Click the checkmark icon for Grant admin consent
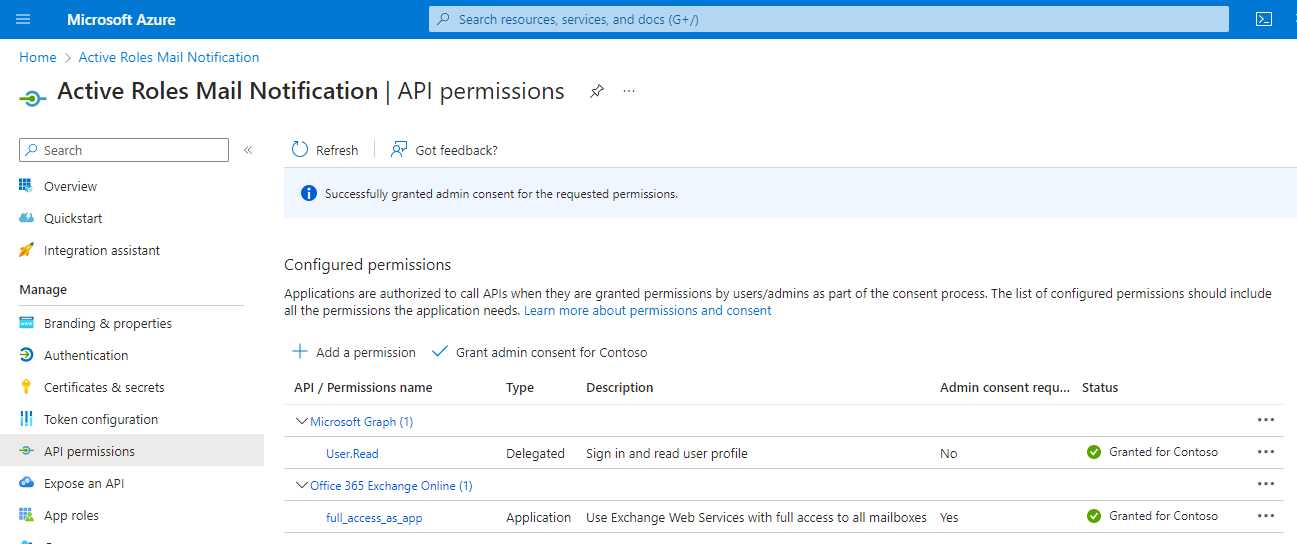Viewport: 1297px width, 544px height. 440,352
